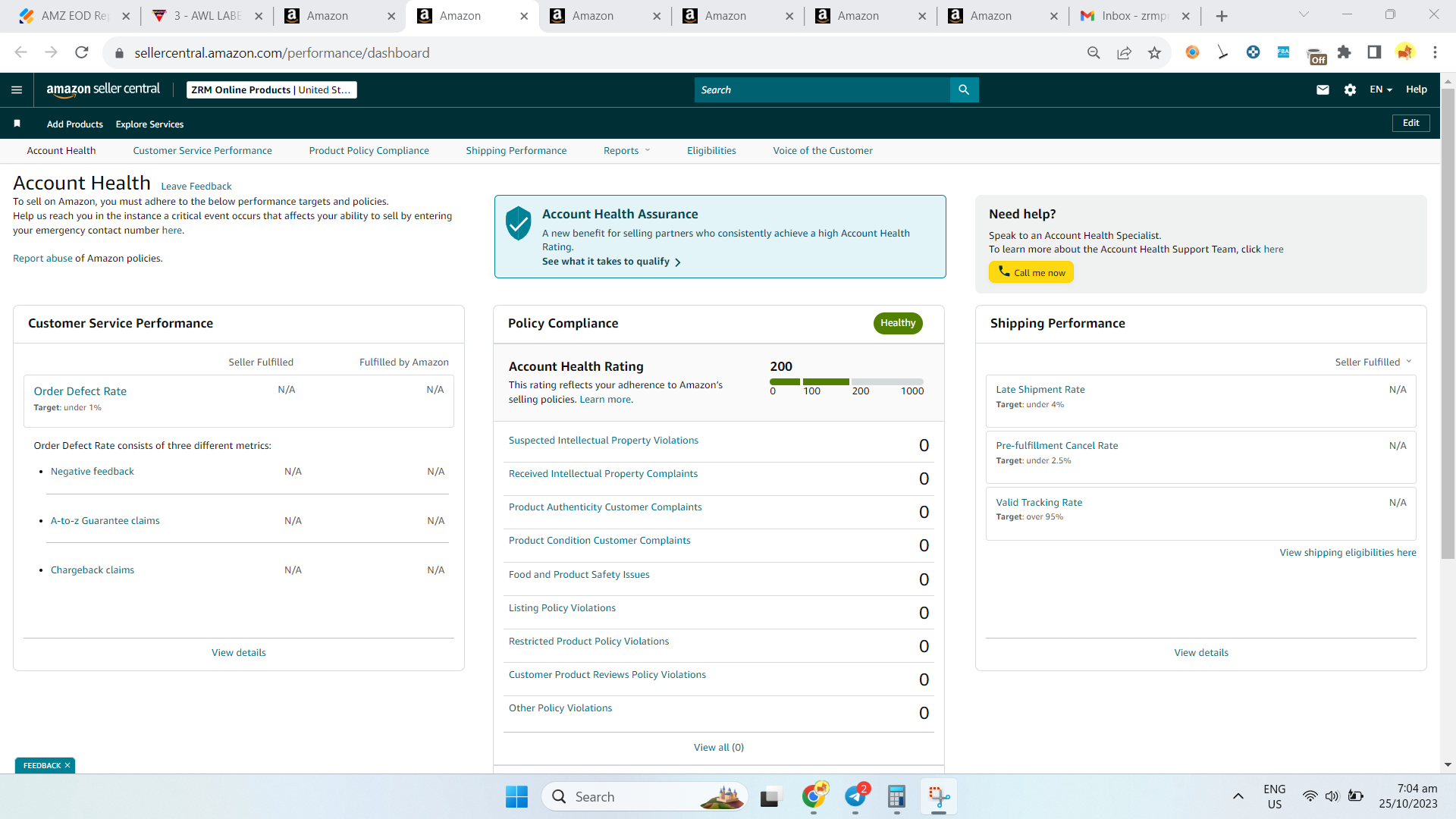
Task: Open Voice of the Customer tab
Action: (x=823, y=150)
